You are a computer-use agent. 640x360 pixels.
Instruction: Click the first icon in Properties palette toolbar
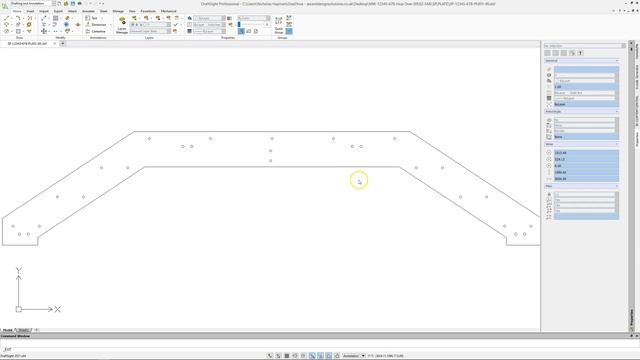pos(547,53)
